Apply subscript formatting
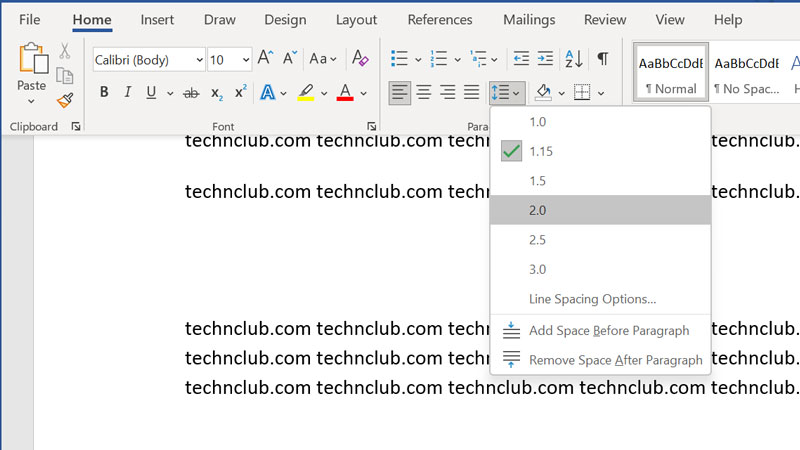Image resolution: width=800 pixels, height=450 pixels. point(217,93)
